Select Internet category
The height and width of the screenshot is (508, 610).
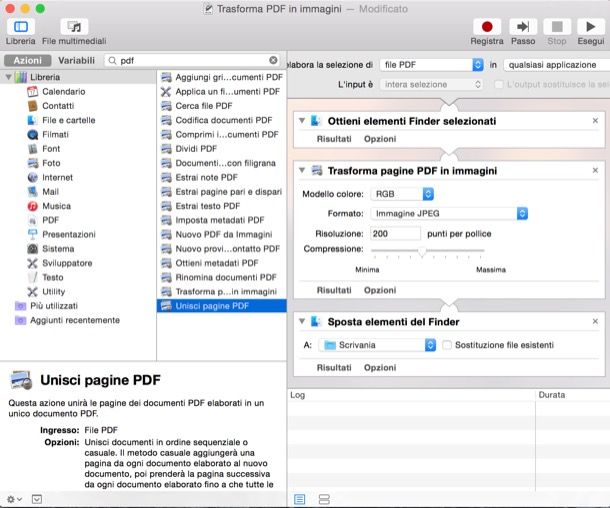(57, 177)
